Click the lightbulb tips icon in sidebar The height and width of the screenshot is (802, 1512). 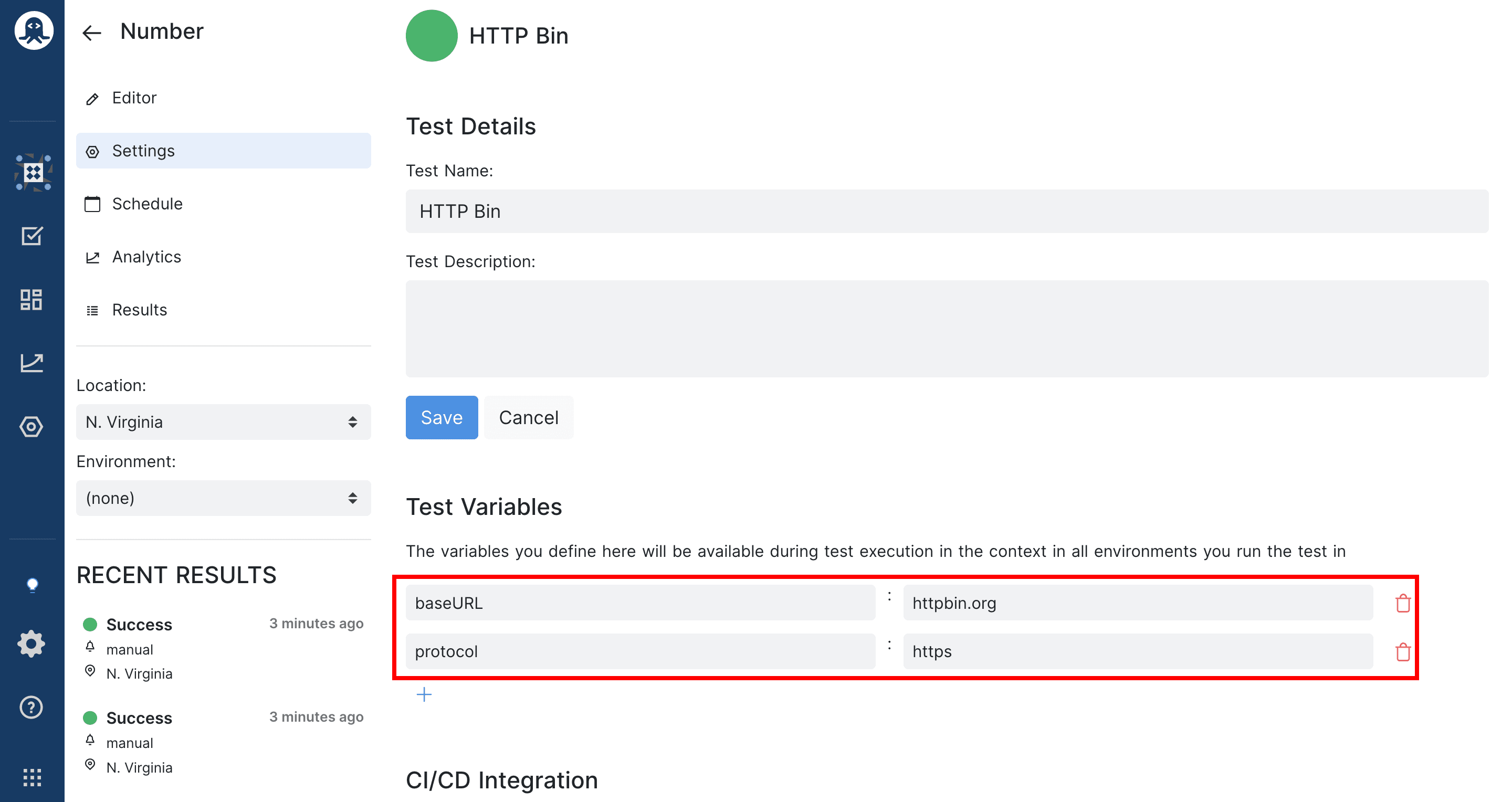(32, 585)
